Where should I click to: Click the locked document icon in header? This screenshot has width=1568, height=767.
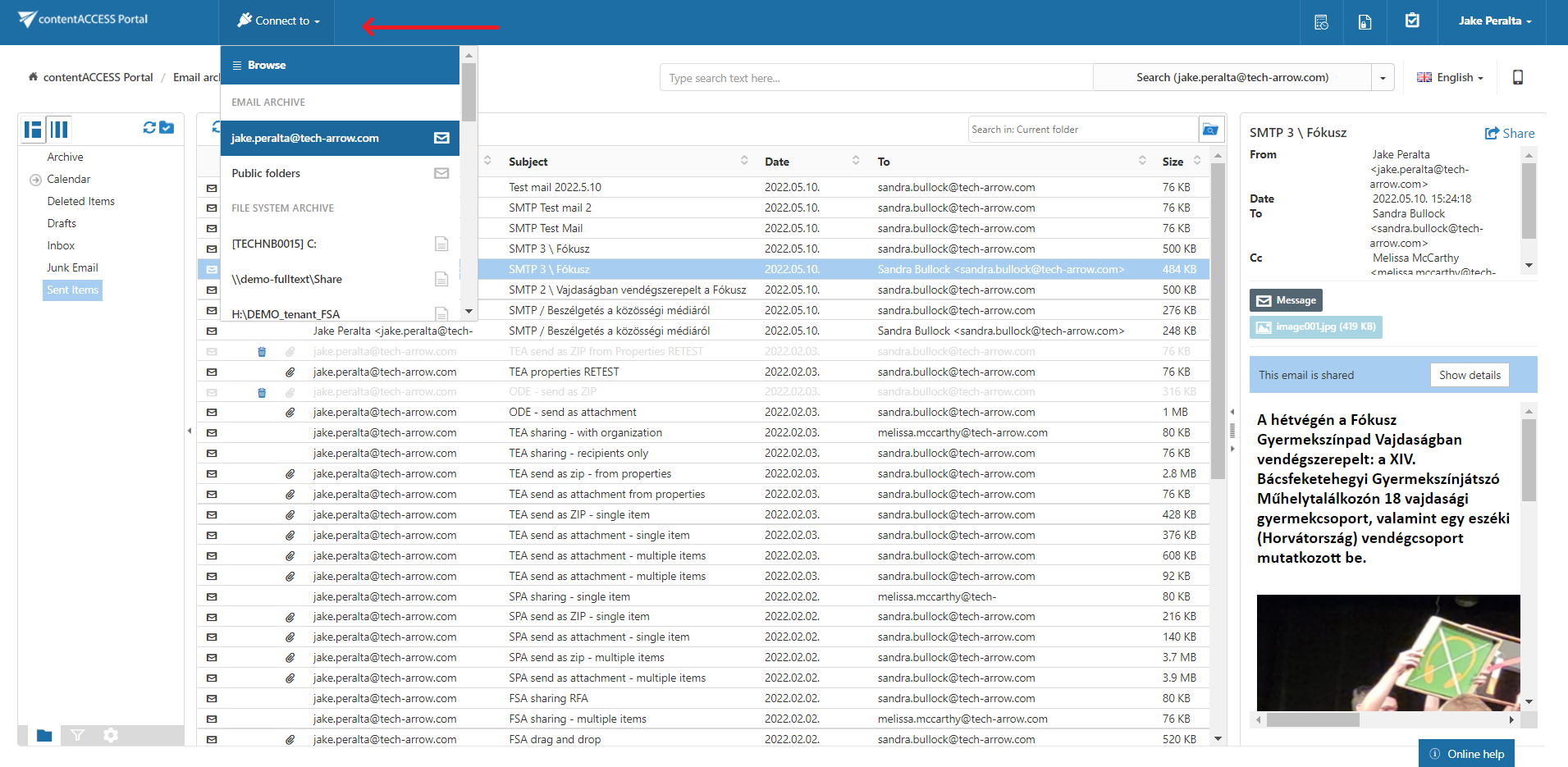tap(1365, 22)
